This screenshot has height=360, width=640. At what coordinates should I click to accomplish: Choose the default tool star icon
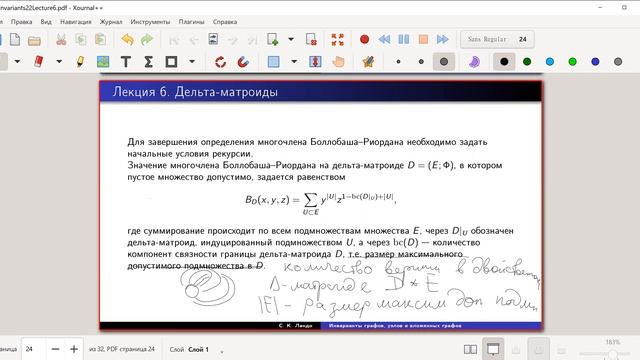(x=368, y=62)
